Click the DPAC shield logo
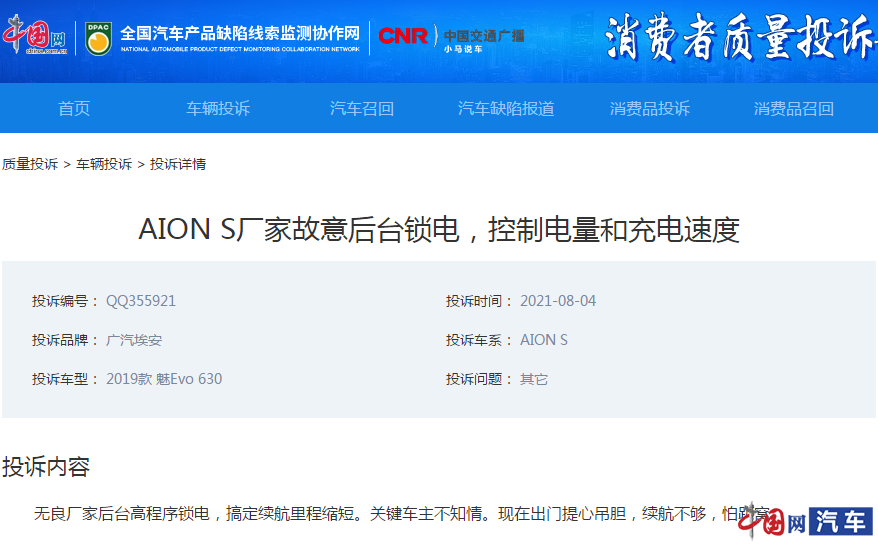This screenshot has height=549, width=878. point(98,38)
